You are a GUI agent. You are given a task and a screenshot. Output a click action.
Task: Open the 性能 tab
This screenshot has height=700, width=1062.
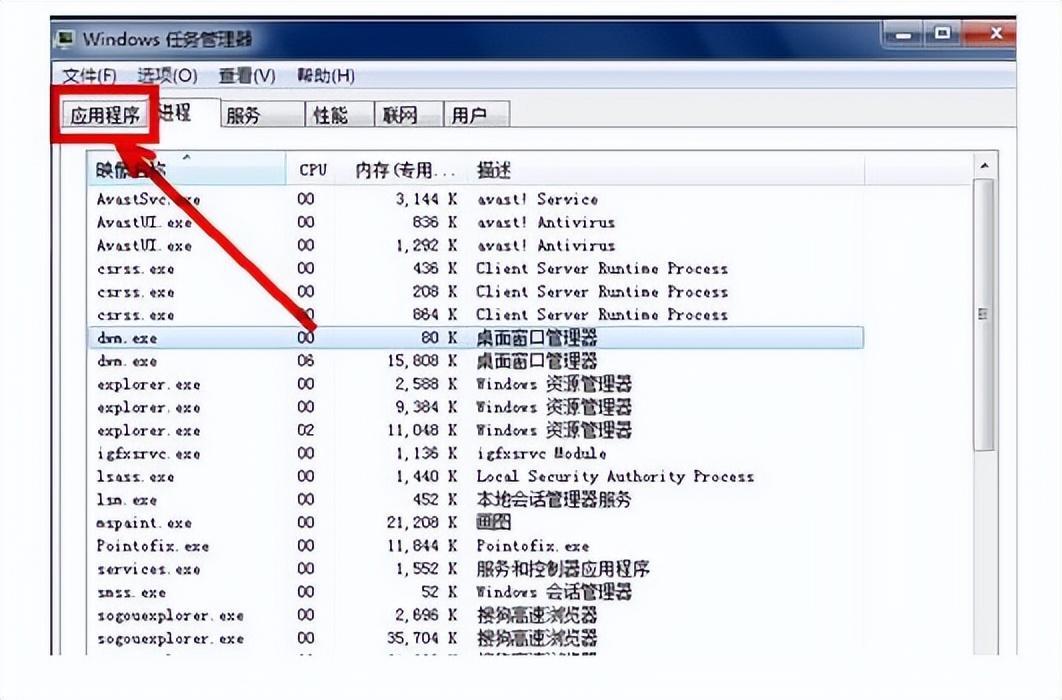pos(331,115)
